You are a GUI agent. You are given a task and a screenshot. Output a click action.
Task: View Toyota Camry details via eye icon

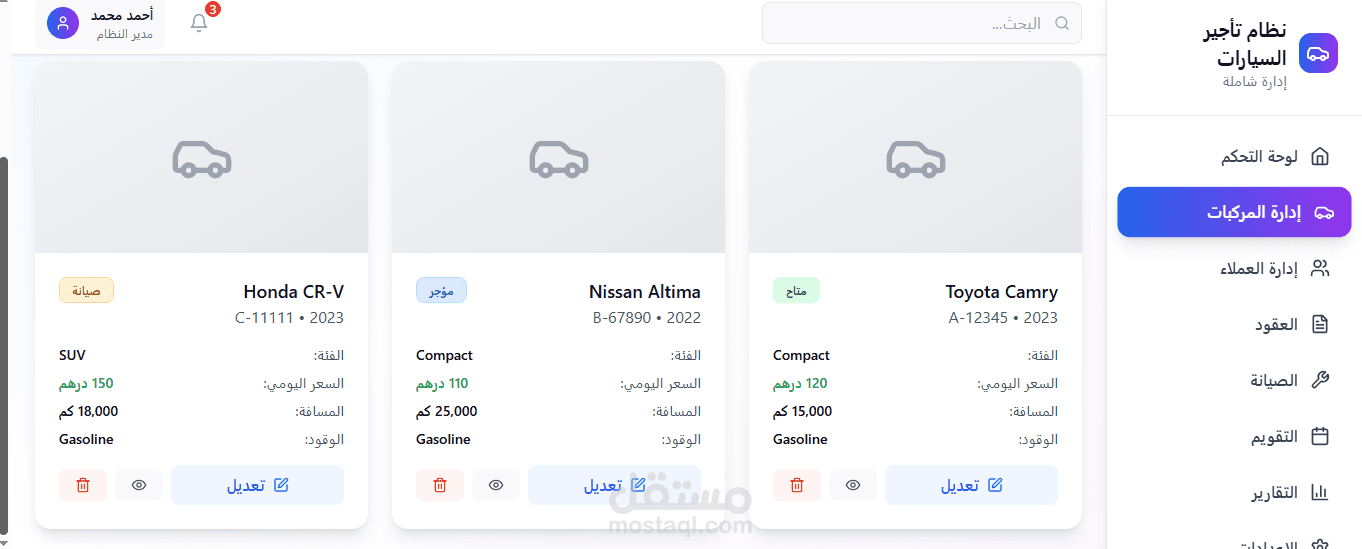[853, 485]
